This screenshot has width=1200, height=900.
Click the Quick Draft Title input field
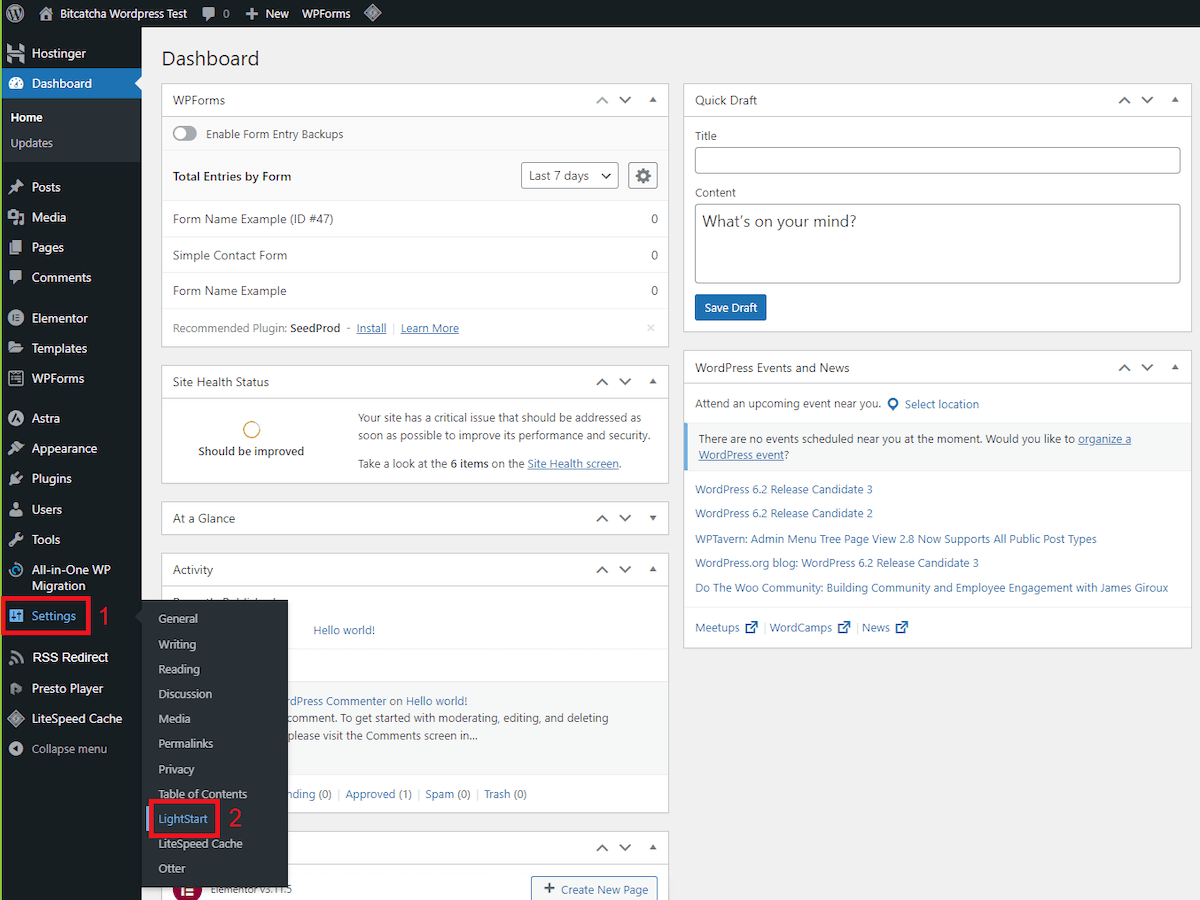tap(937, 160)
